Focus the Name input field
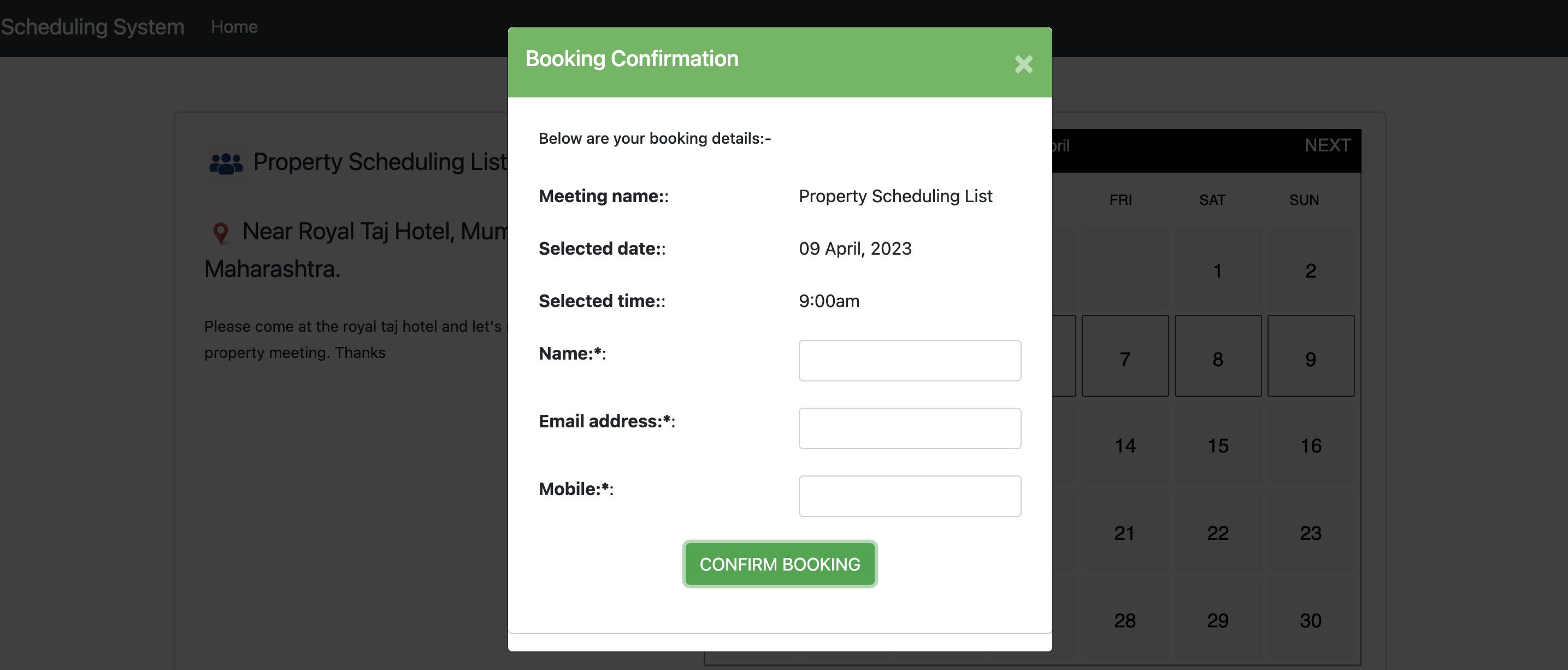The height and width of the screenshot is (670, 1568). pos(910,361)
